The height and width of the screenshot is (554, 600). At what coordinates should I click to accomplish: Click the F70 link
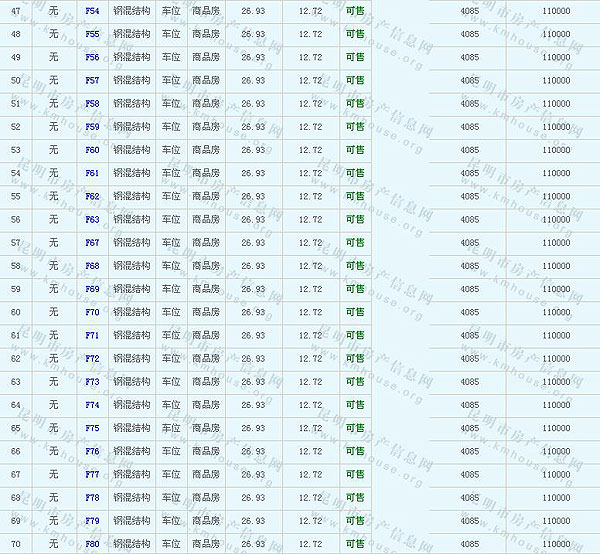(x=92, y=312)
